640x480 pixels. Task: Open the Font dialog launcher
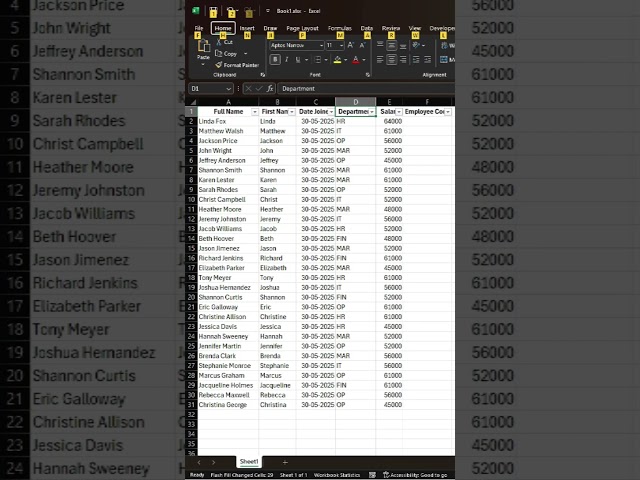[x=368, y=75]
